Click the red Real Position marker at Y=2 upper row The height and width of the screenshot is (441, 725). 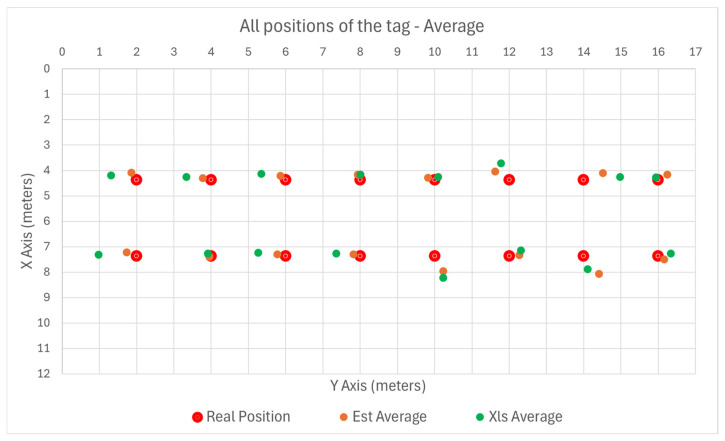tap(136, 179)
